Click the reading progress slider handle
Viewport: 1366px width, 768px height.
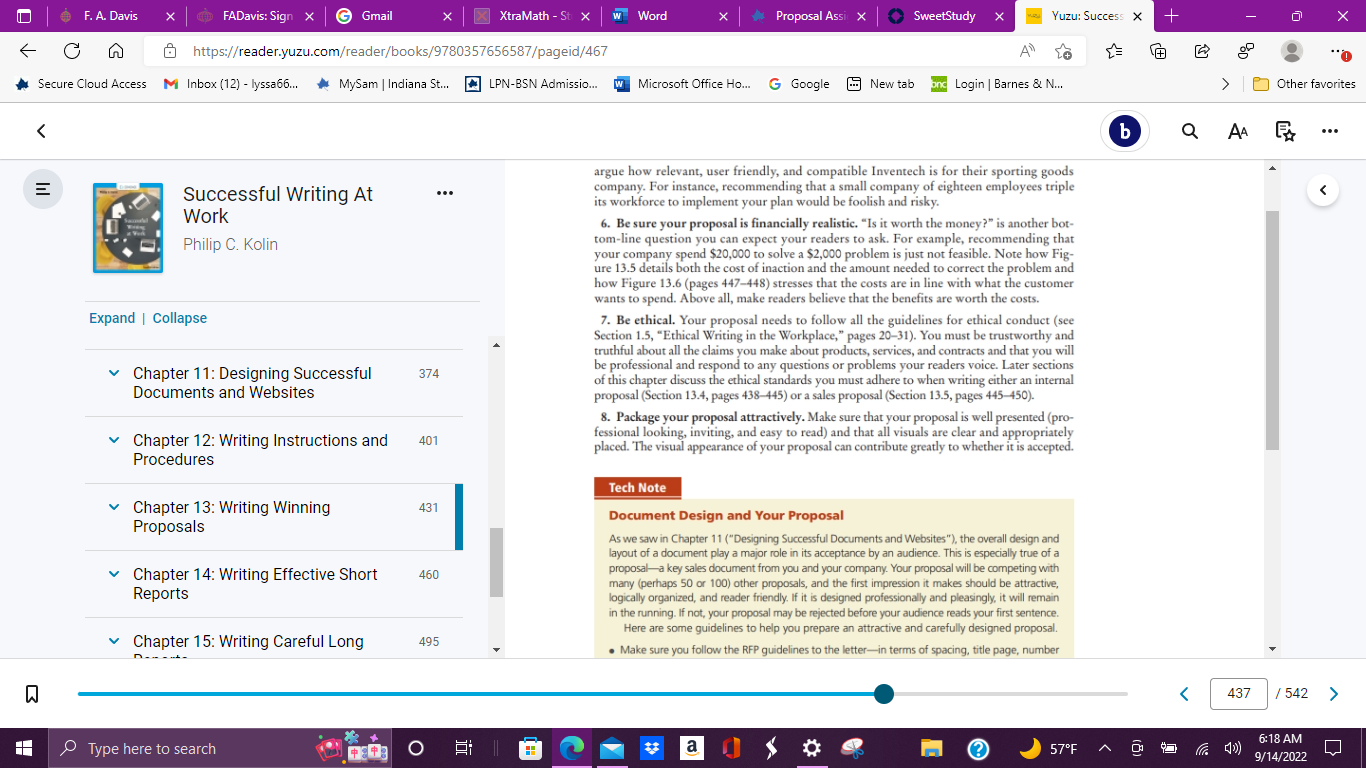[884, 693]
